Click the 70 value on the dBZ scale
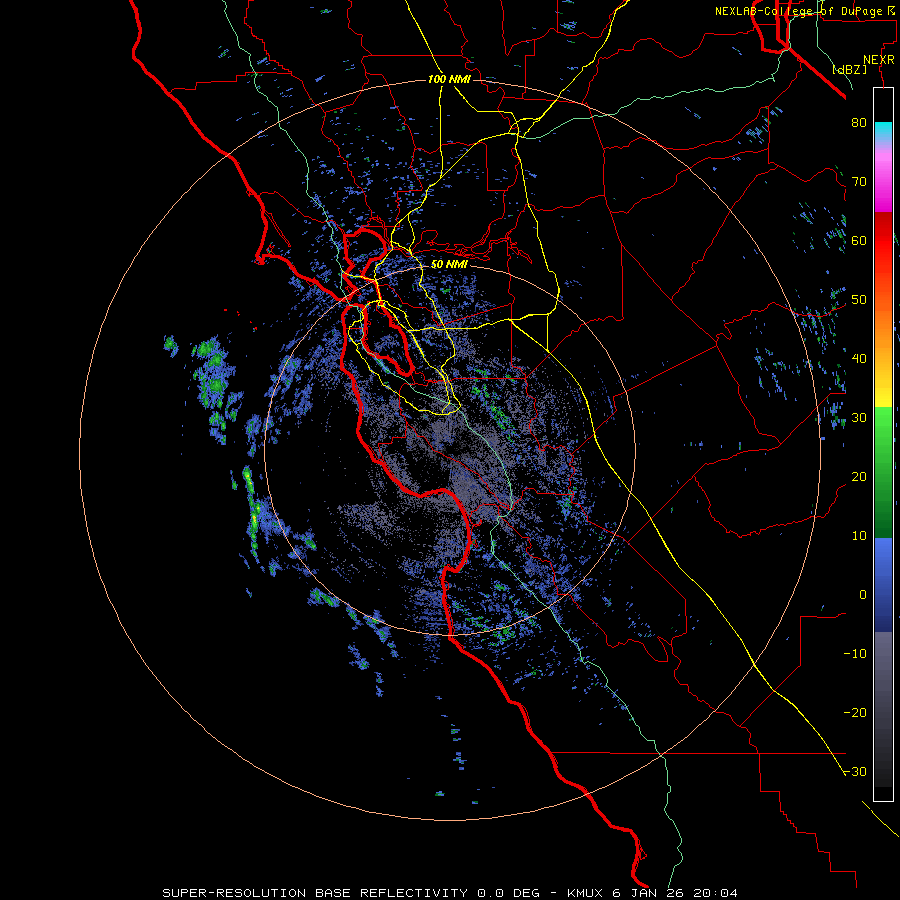 point(859,181)
